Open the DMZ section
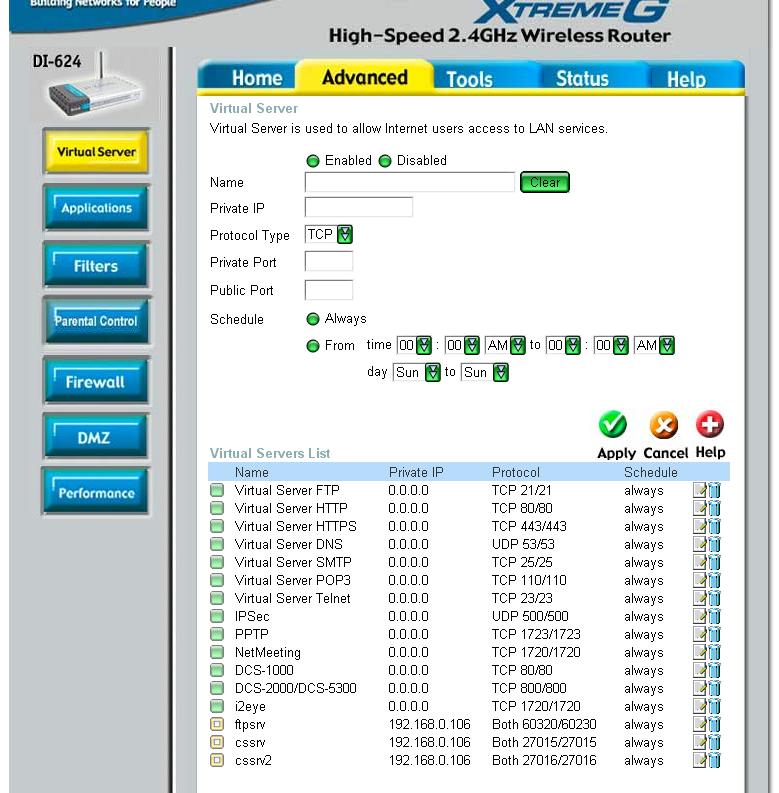Viewport: 779px width, 793px height. coord(96,437)
